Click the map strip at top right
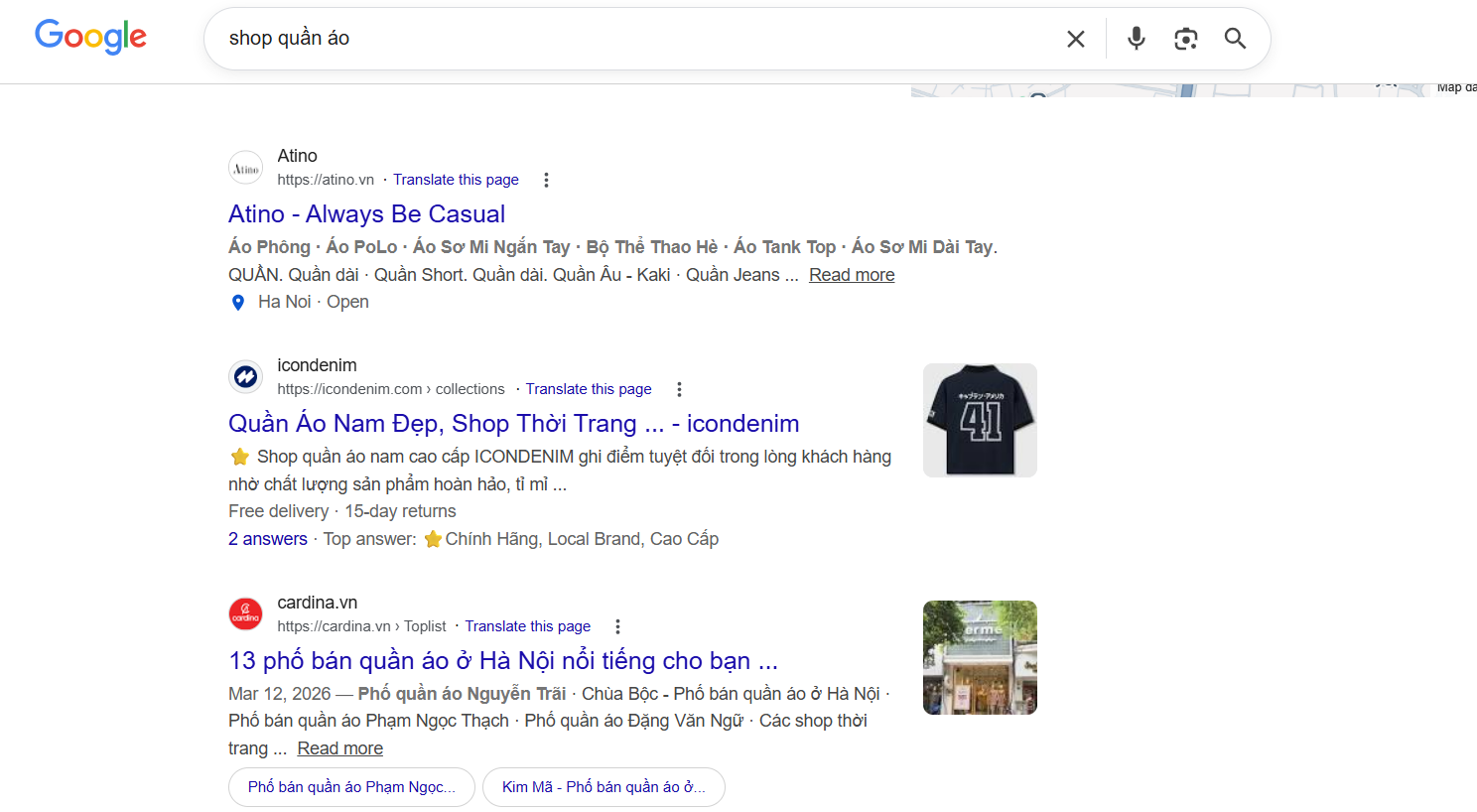The width and height of the screenshot is (1477, 812). (1193, 90)
